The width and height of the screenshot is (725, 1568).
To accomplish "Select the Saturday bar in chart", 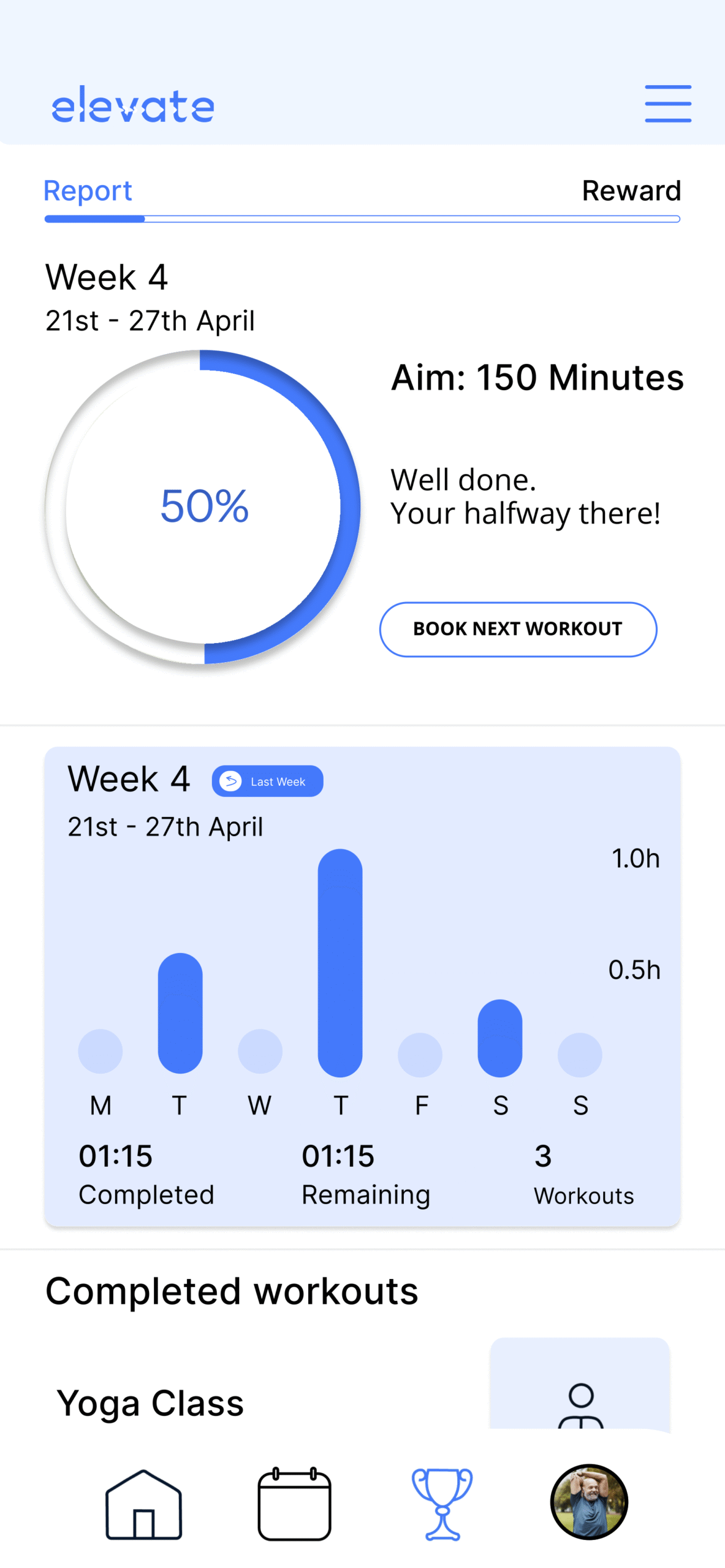I will (500, 1038).
